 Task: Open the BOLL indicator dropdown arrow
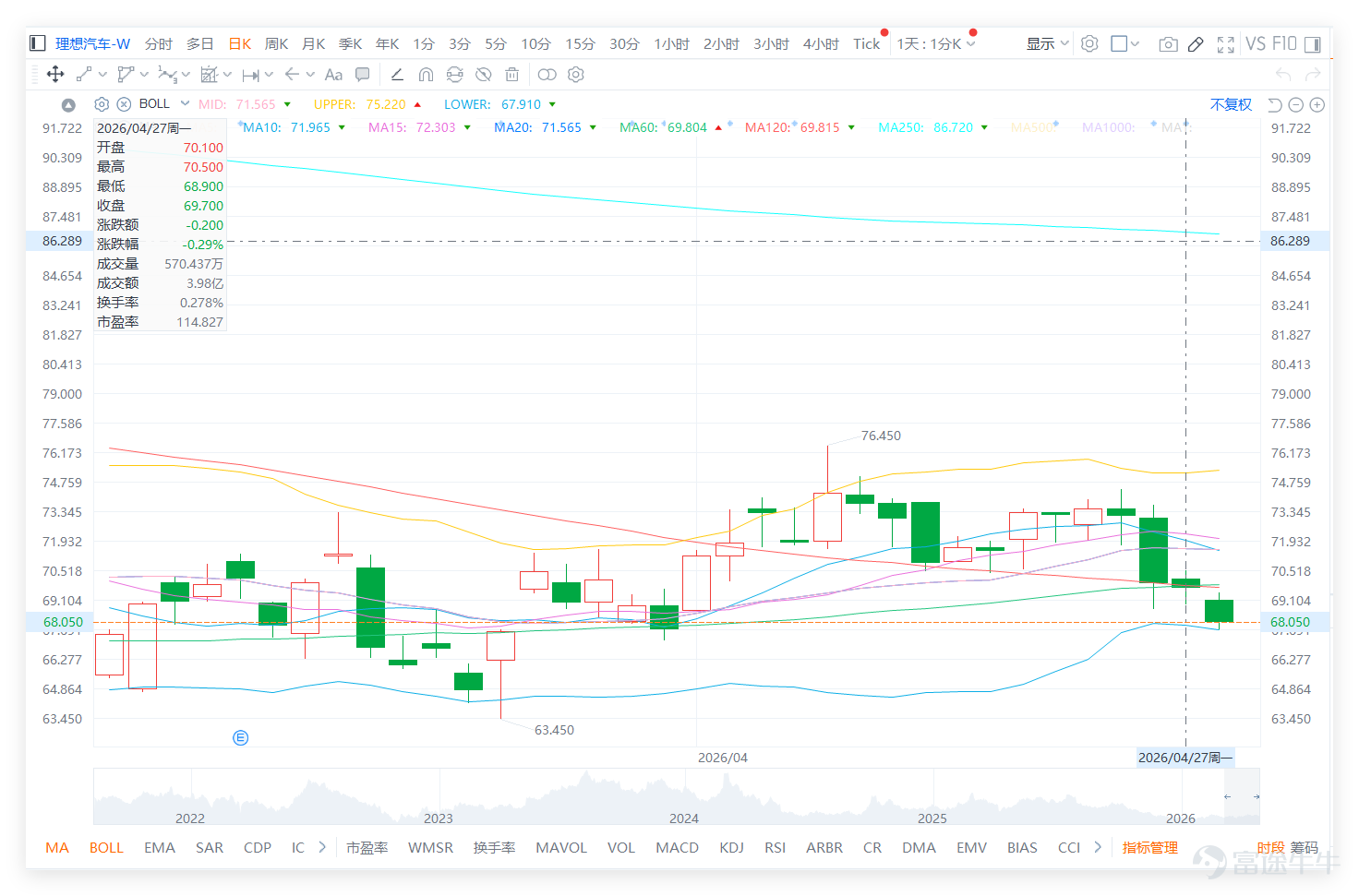coord(185,103)
